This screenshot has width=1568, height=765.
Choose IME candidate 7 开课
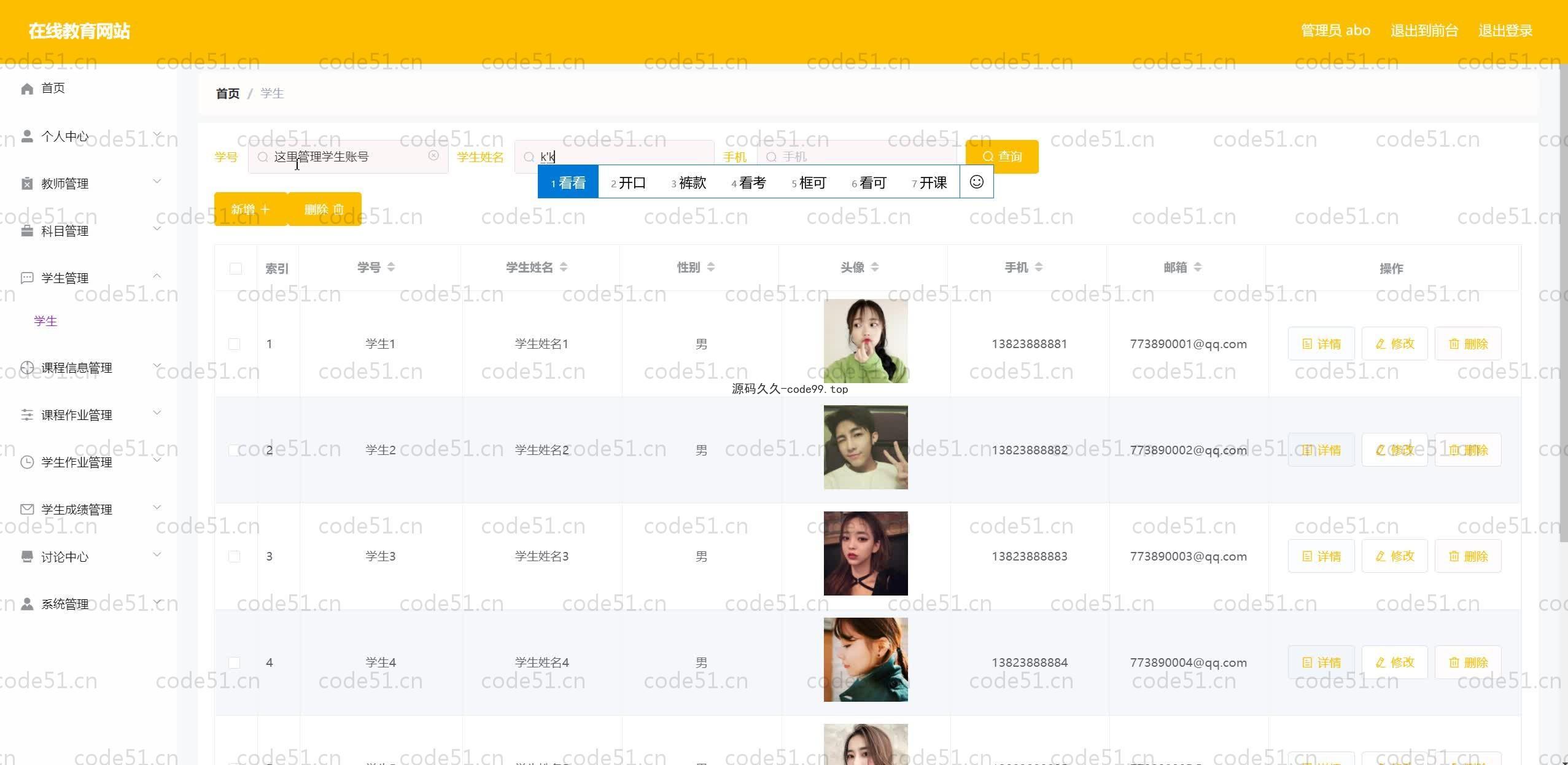[929, 182]
